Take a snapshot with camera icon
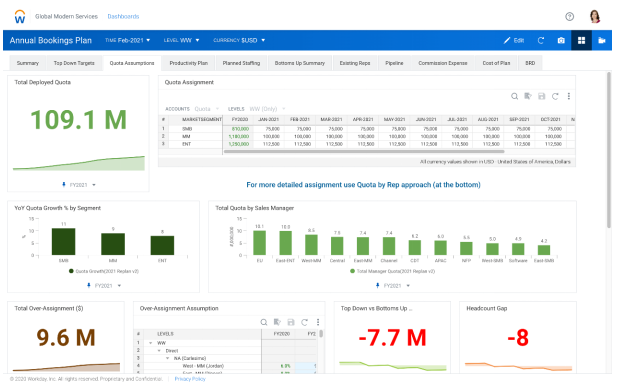The image size is (617, 391). (x=561, y=41)
